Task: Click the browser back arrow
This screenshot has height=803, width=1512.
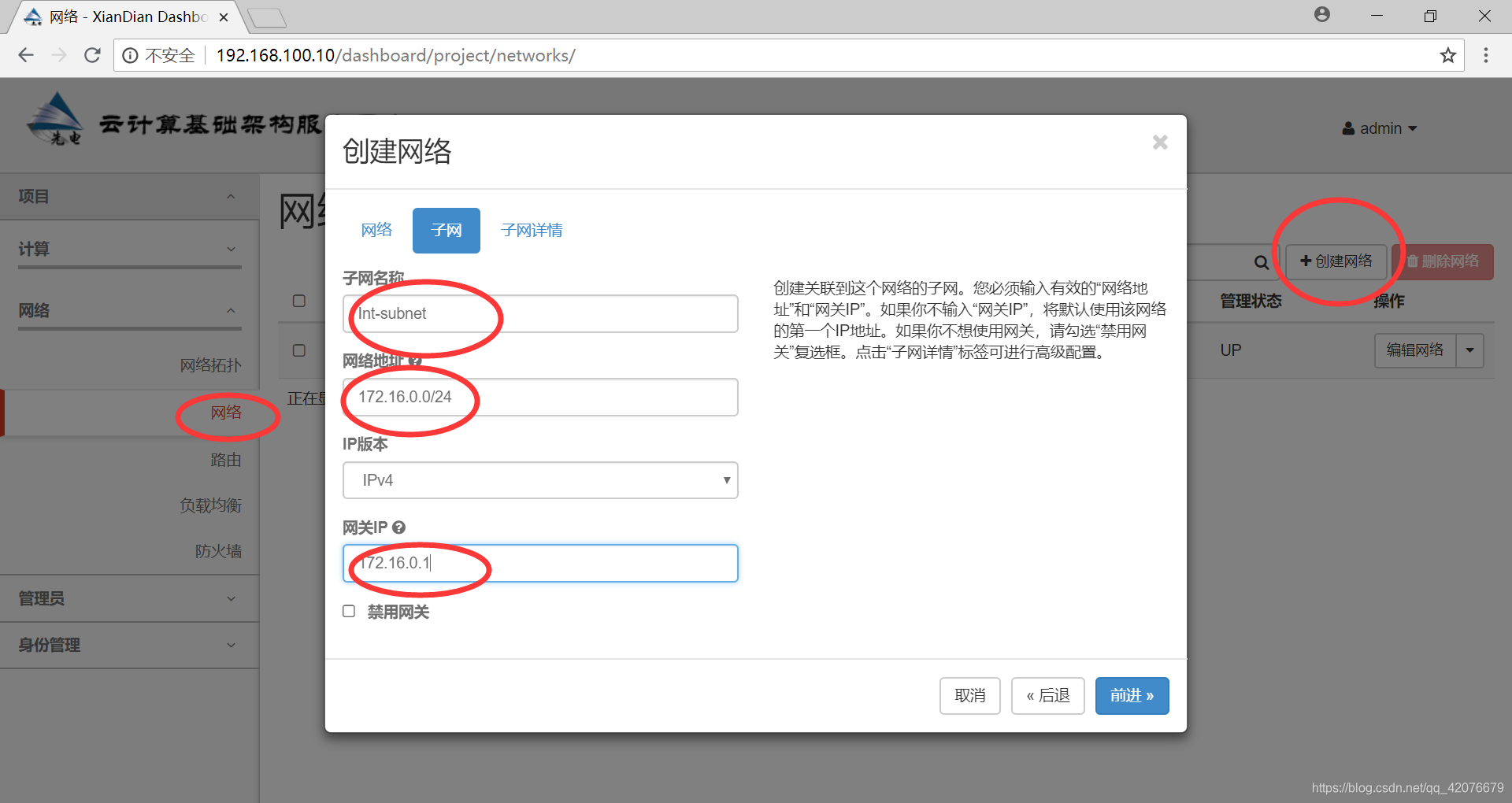Action: click(x=26, y=55)
